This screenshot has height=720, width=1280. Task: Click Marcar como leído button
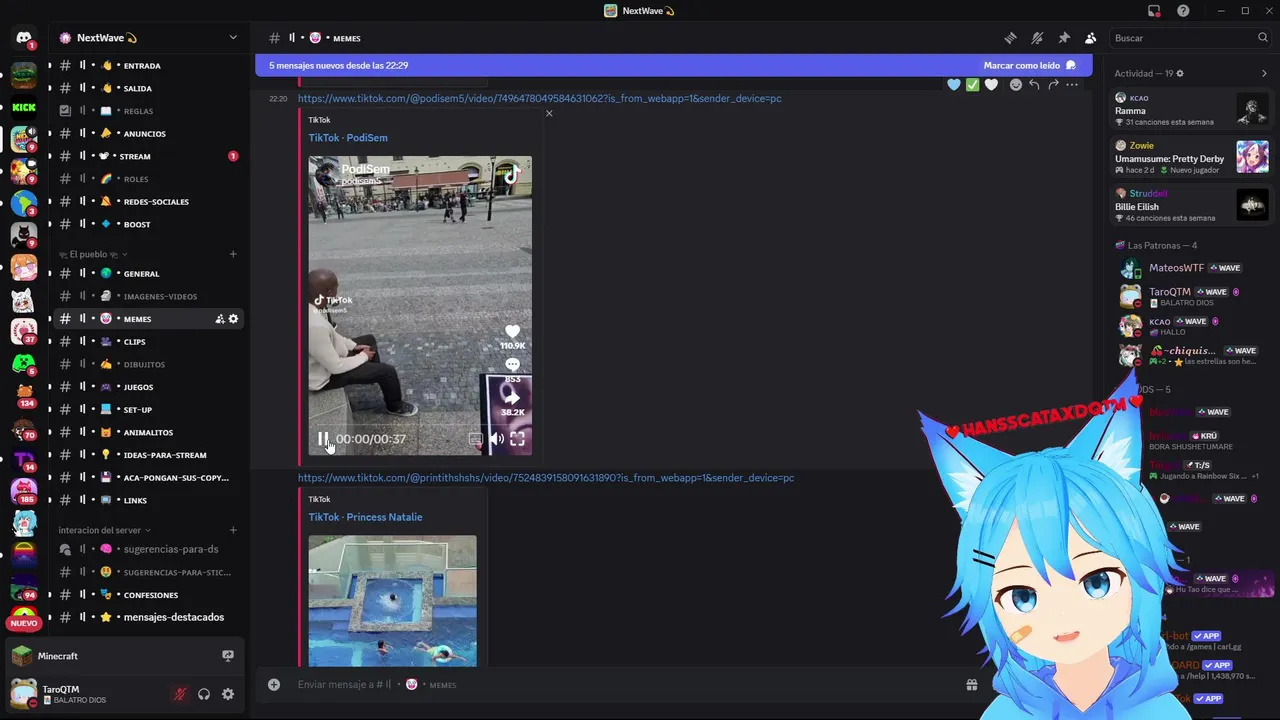(x=1029, y=65)
